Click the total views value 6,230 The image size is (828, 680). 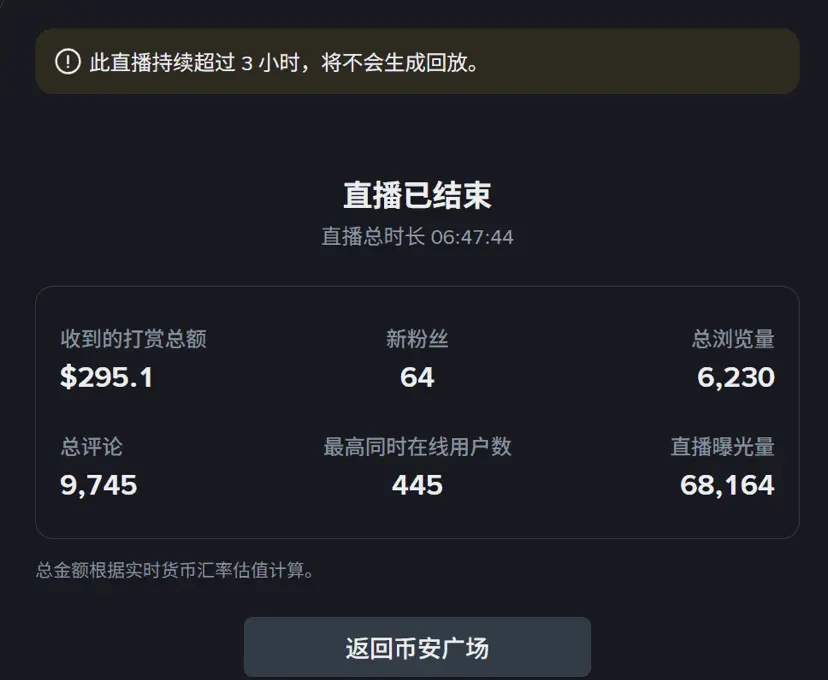pos(736,377)
